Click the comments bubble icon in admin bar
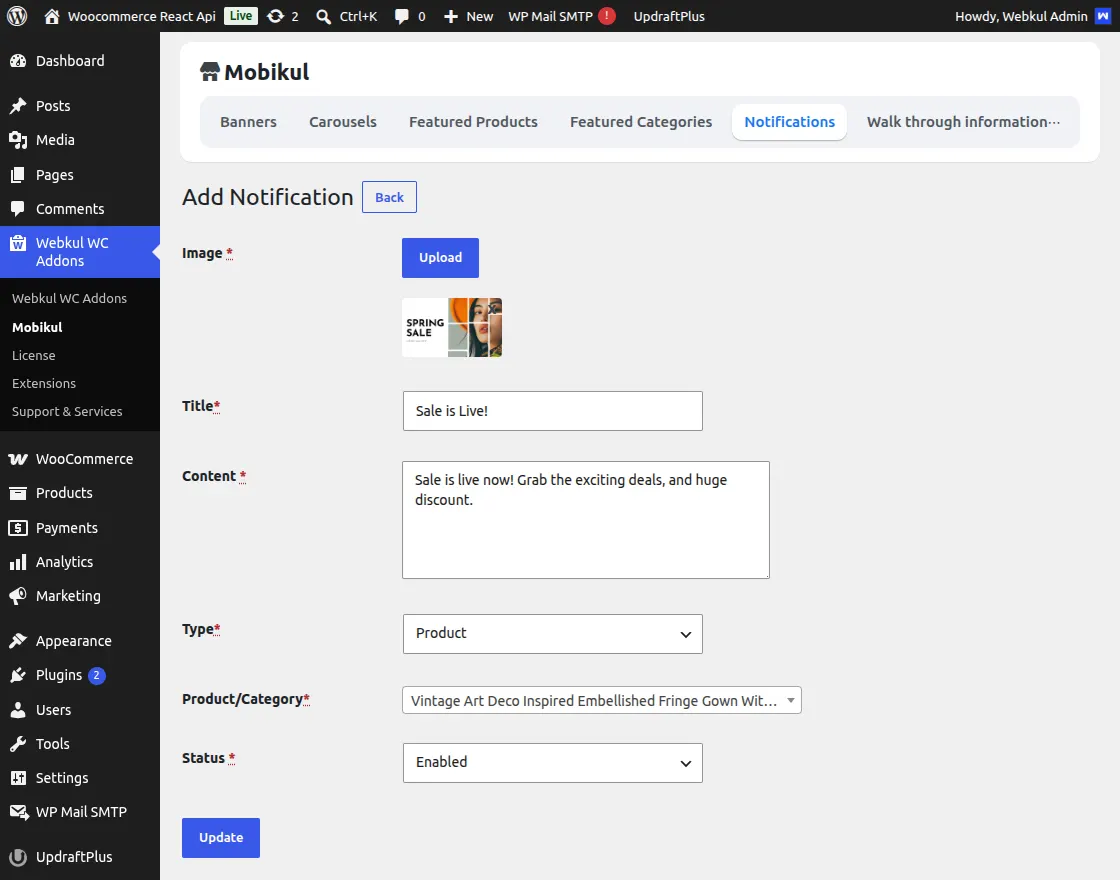 pyautogui.click(x=402, y=16)
